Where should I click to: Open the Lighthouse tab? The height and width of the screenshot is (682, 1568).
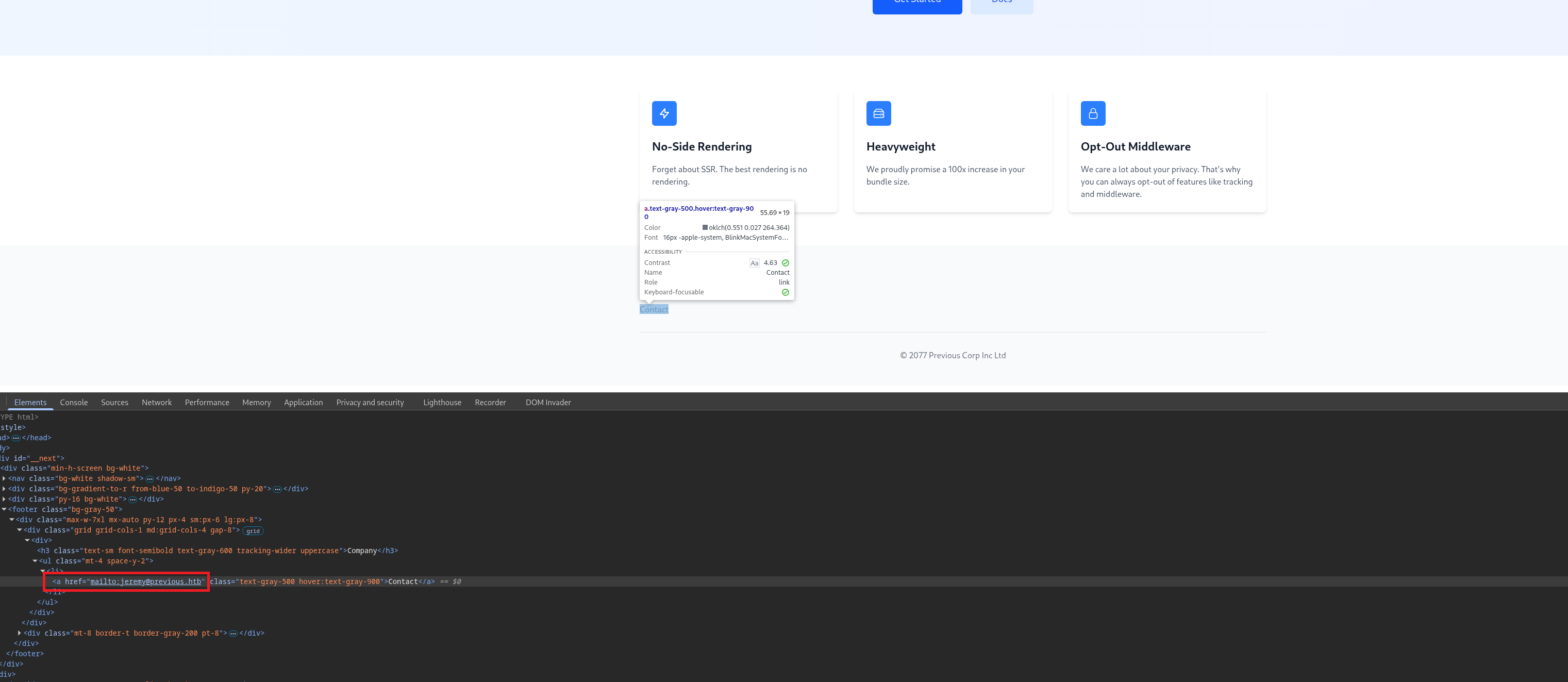pyautogui.click(x=442, y=403)
